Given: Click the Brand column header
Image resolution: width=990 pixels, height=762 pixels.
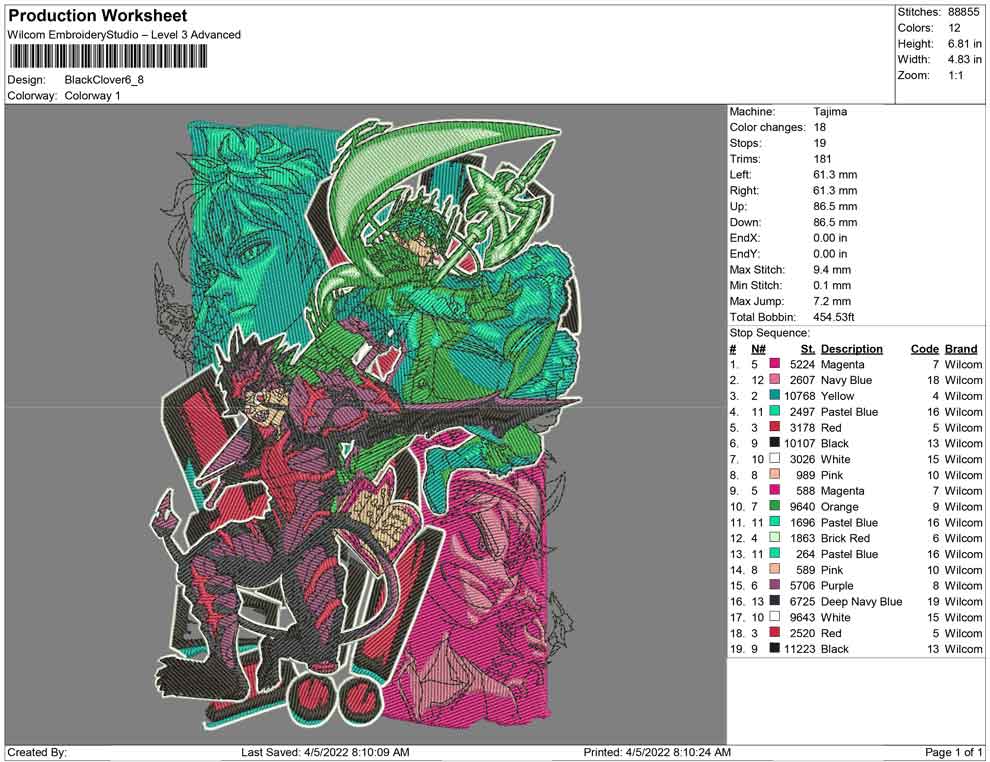Looking at the screenshot, I should (961, 349).
